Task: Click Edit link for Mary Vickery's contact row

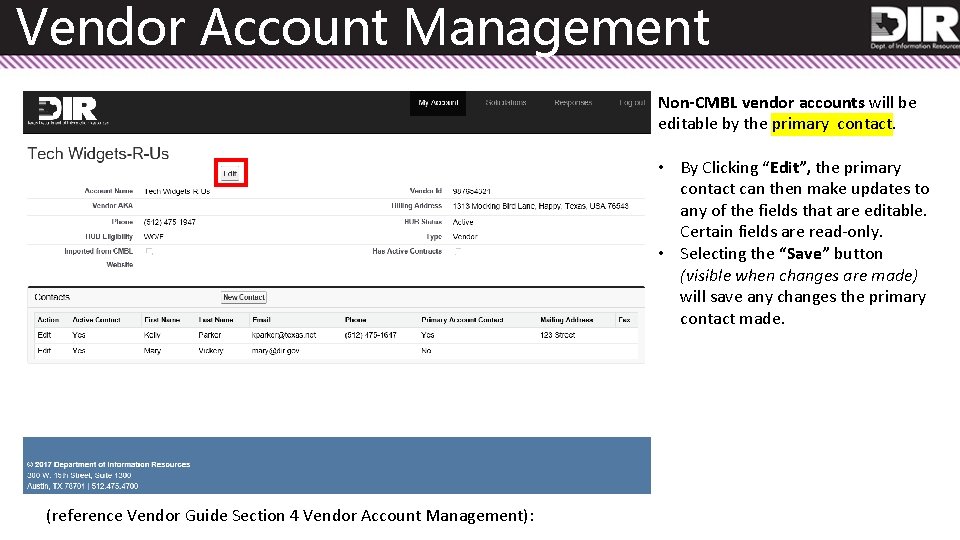Action: [44, 351]
